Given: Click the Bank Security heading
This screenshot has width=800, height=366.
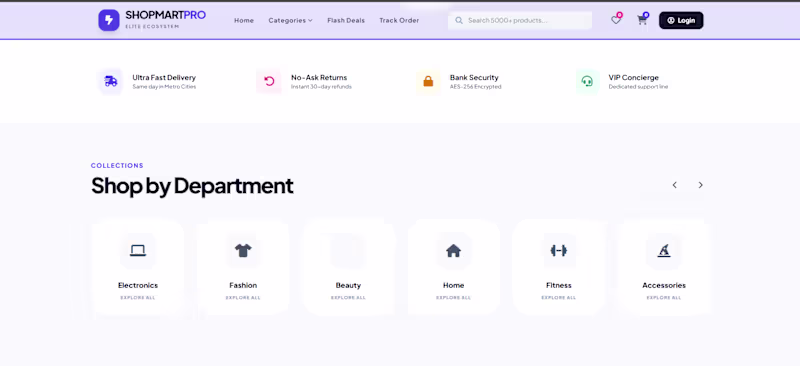Looking at the screenshot, I should (x=474, y=78).
